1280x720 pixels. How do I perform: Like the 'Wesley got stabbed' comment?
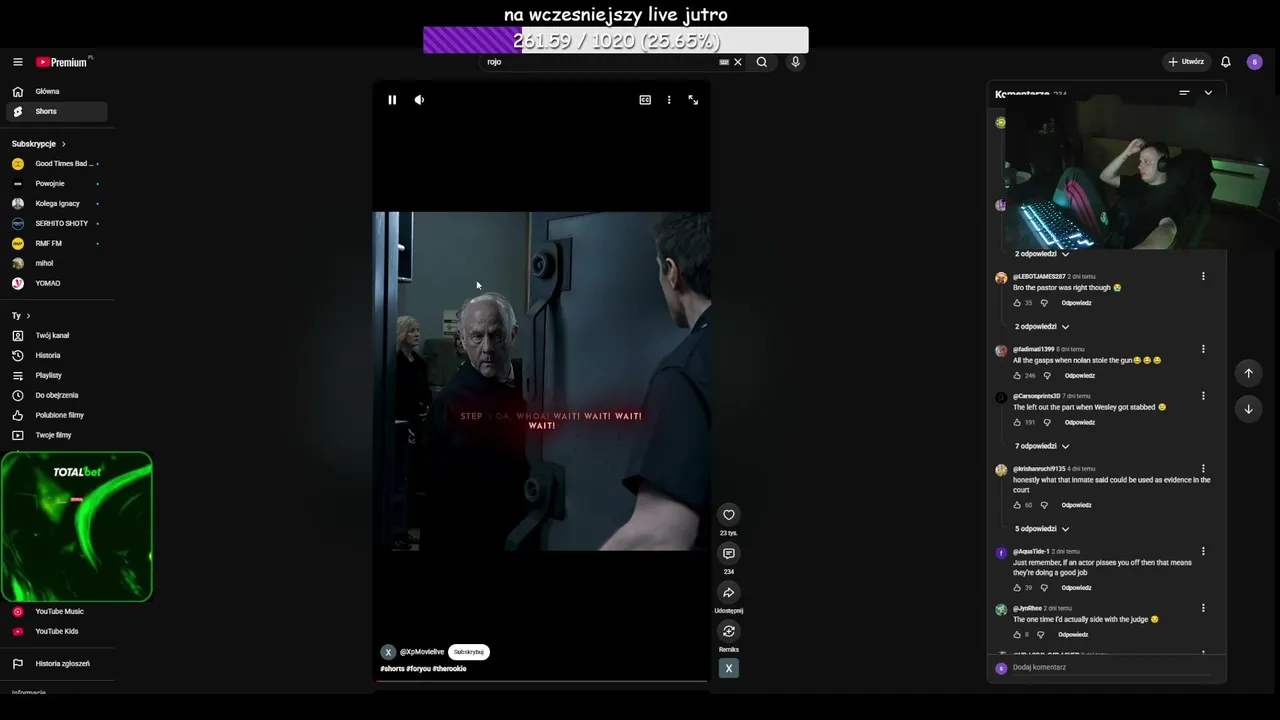[x=1018, y=423]
